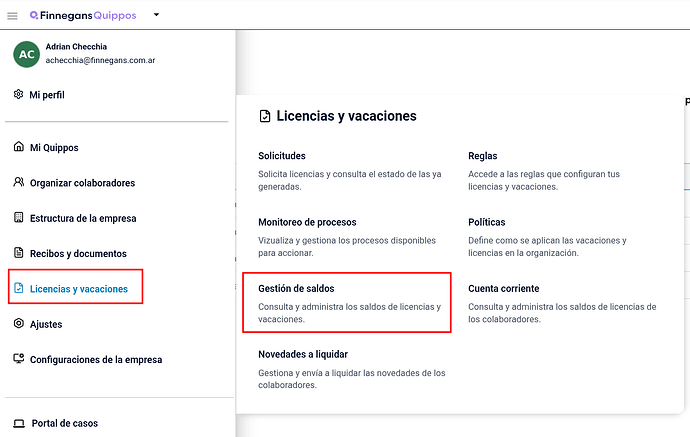The width and height of the screenshot is (690, 437).
Task: Click the monitor icon for Configuraciones de la empresa
Action: pyautogui.click(x=18, y=359)
